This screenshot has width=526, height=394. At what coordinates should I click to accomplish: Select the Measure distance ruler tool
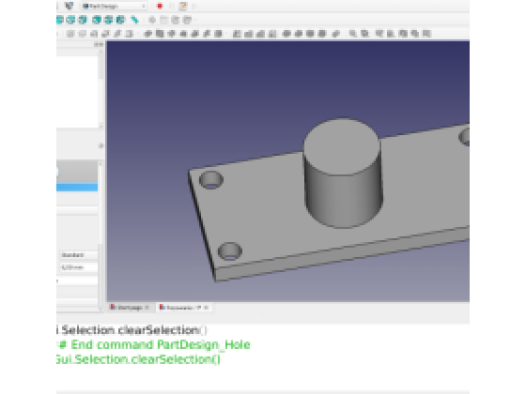pos(135,20)
